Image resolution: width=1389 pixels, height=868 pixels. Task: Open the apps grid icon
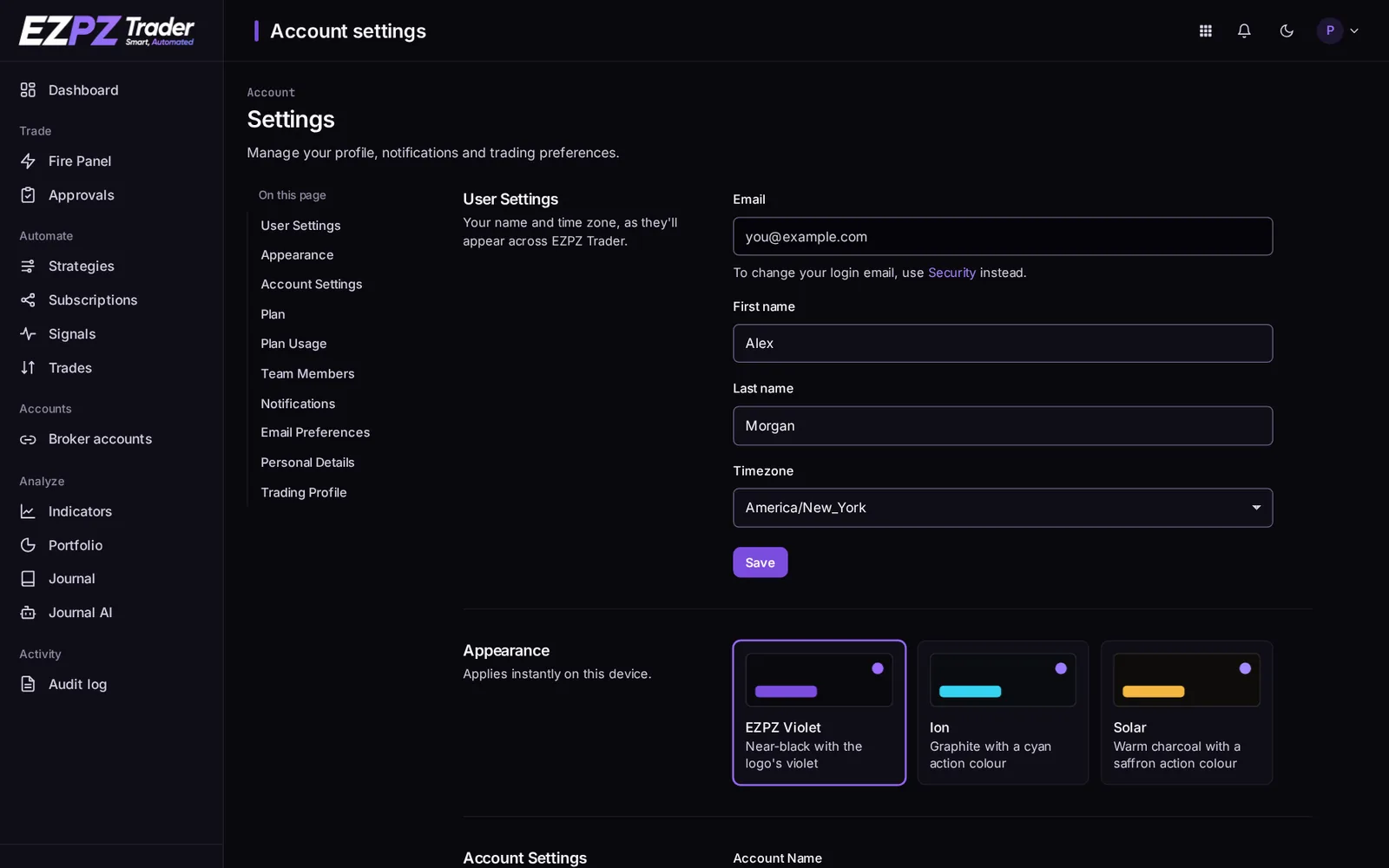(1205, 31)
